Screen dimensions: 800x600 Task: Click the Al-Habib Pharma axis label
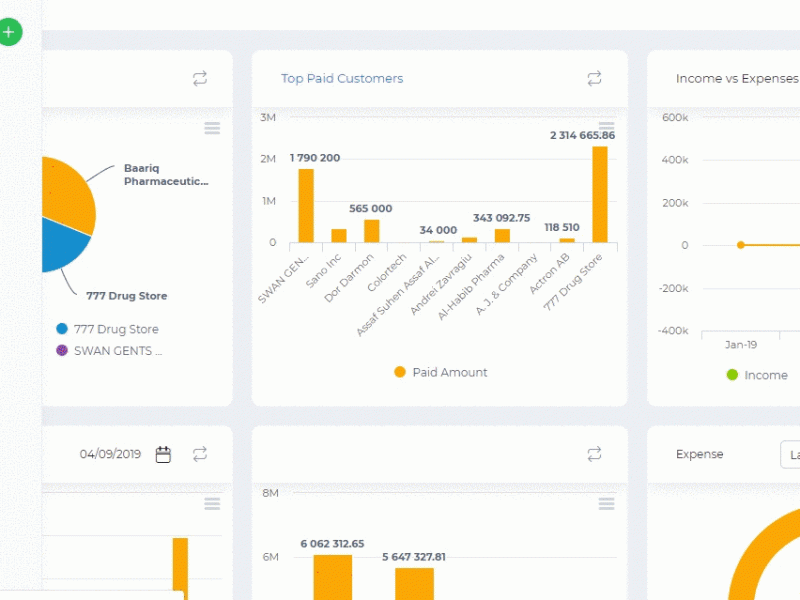pyautogui.click(x=471, y=287)
